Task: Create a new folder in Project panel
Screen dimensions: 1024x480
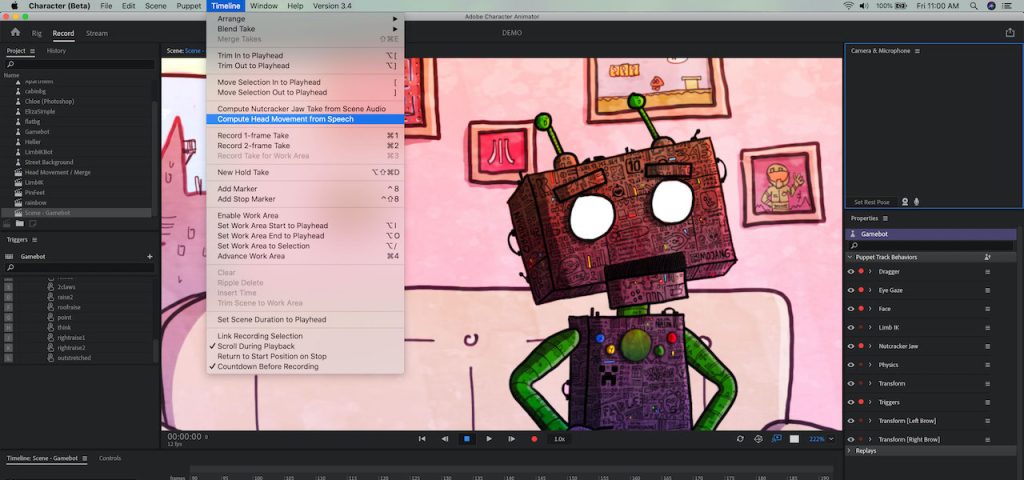Action: [x=20, y=223]
